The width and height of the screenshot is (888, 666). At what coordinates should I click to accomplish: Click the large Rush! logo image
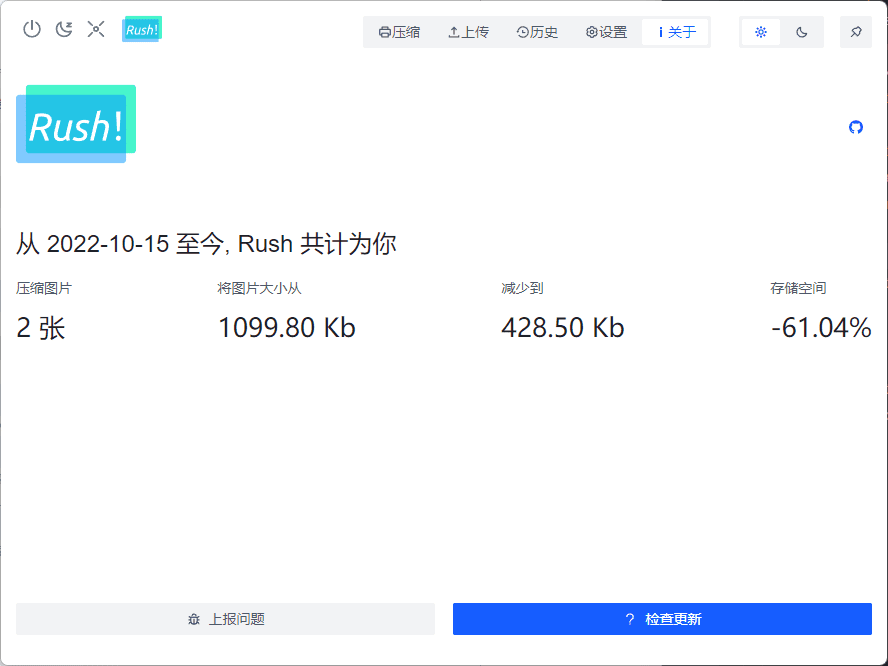pos(76,124)
